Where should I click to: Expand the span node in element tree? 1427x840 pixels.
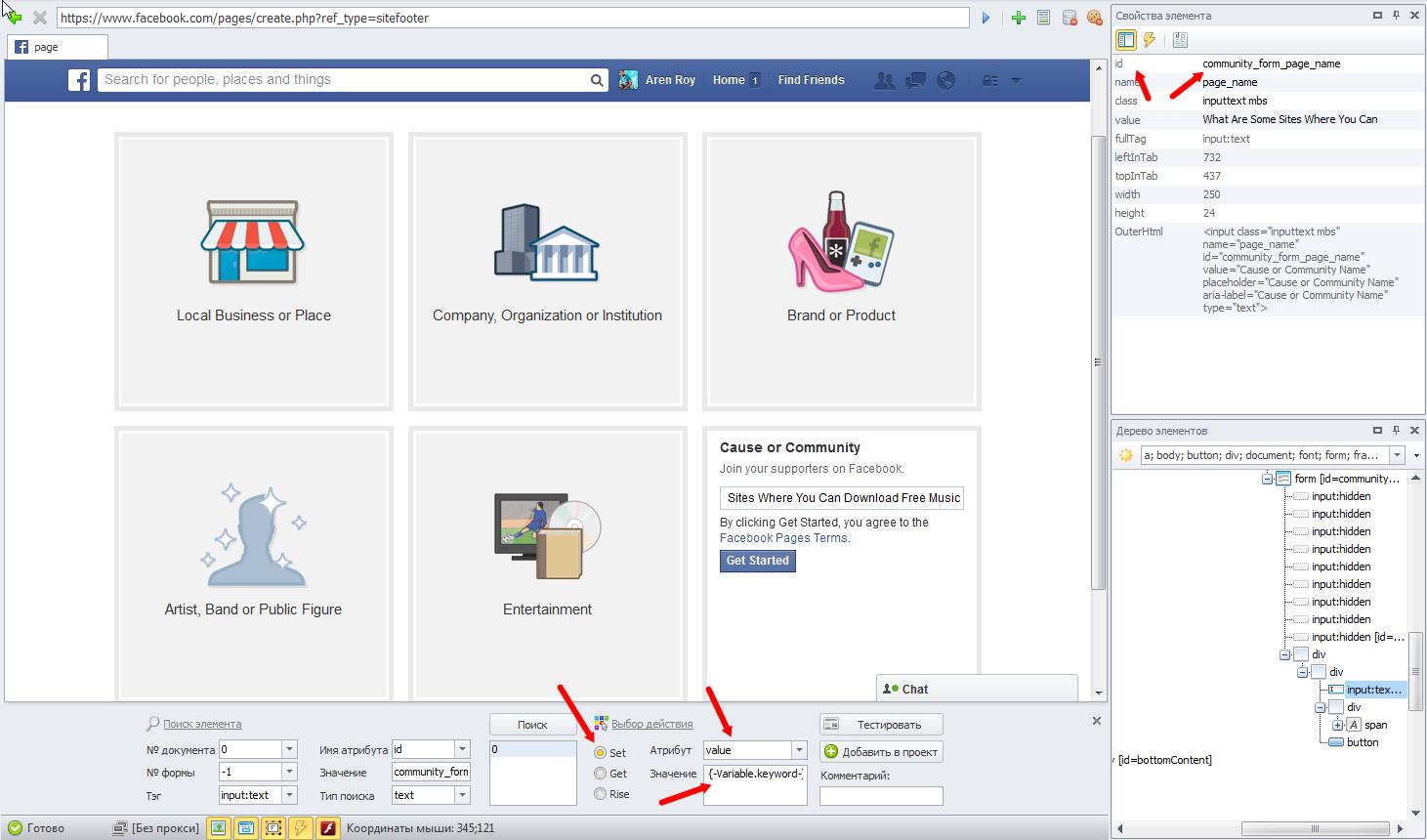[x=1337, y=725]
